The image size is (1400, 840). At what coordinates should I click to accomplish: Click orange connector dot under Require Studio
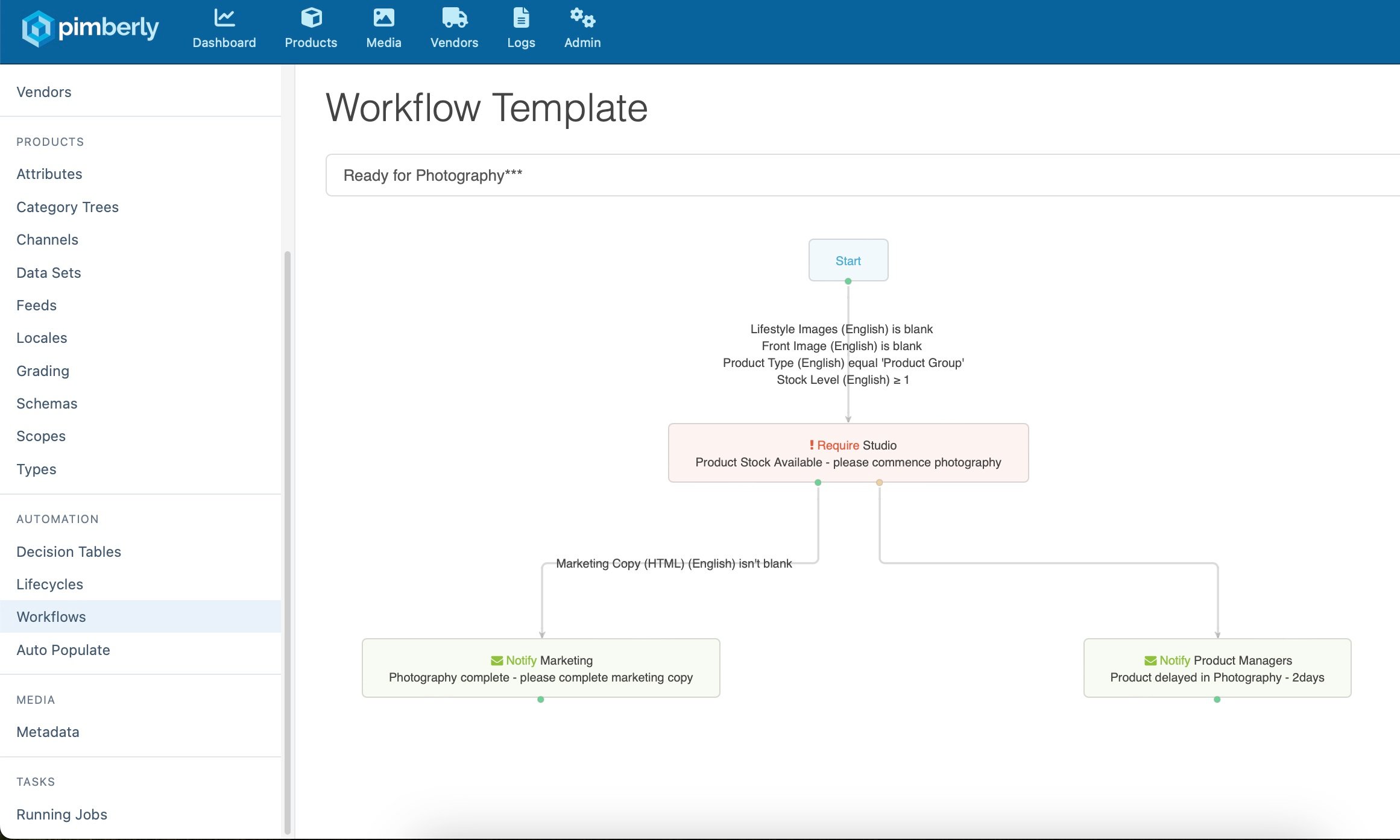[x=879, y=483]
